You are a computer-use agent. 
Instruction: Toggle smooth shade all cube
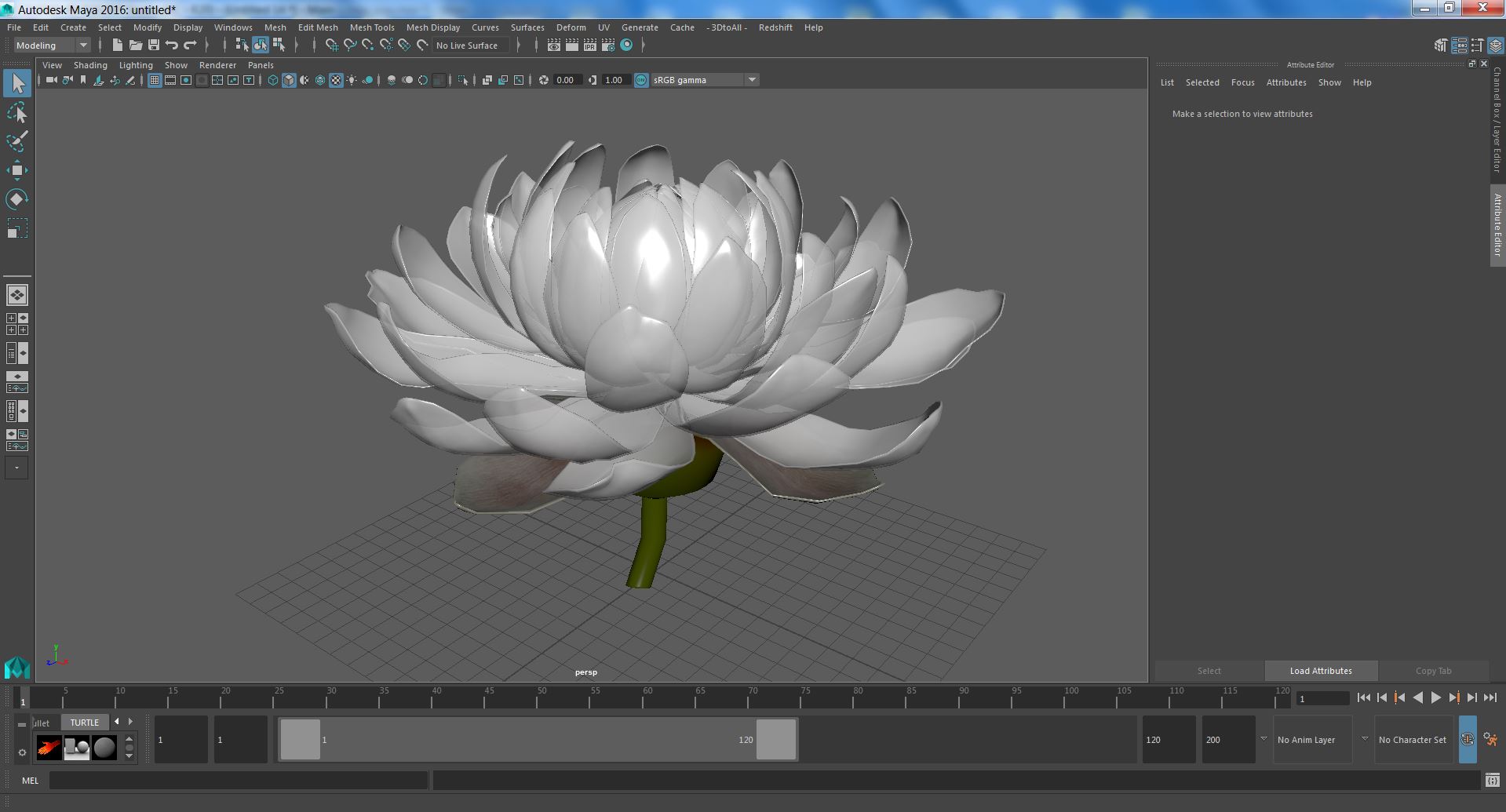289,80
